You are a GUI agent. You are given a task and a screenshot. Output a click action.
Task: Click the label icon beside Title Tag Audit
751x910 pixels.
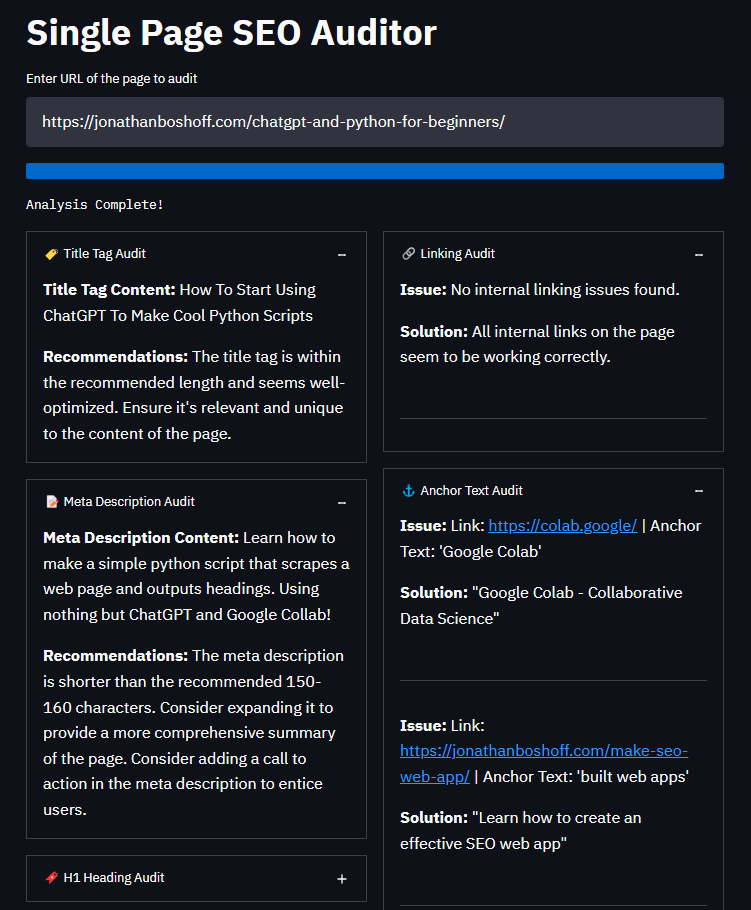point(53,254)
